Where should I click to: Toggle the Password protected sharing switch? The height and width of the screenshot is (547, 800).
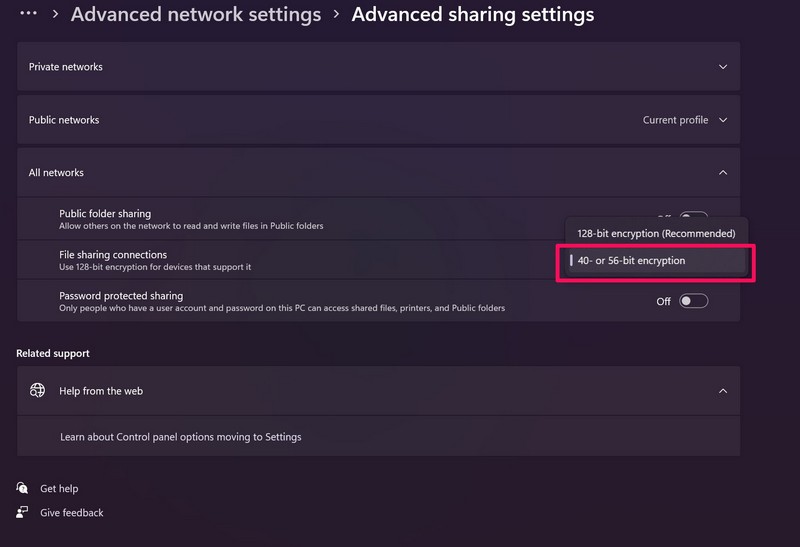click(x=693, y=301)
